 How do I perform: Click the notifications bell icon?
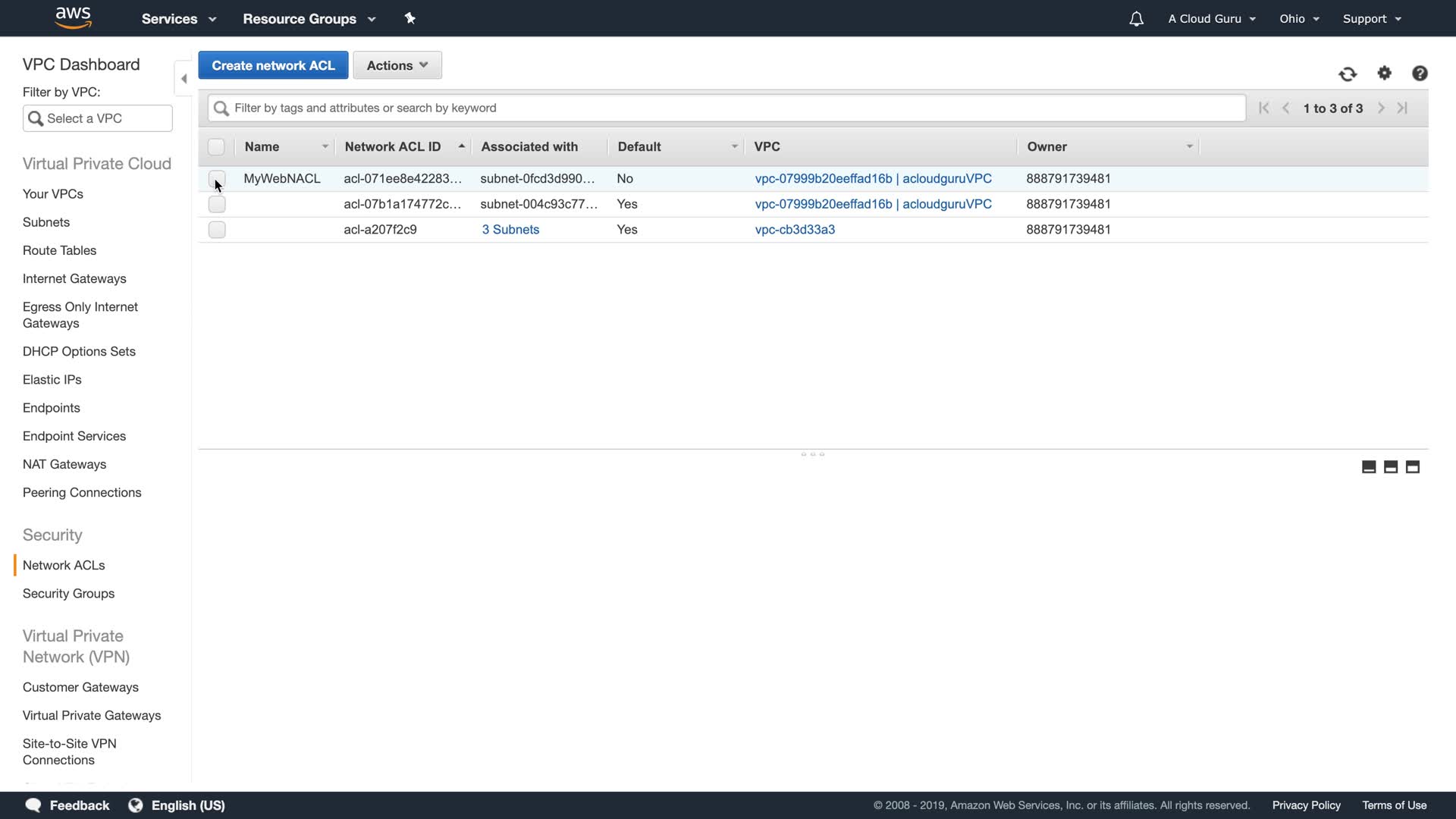pyautogui.click(x=1136, y=19)
